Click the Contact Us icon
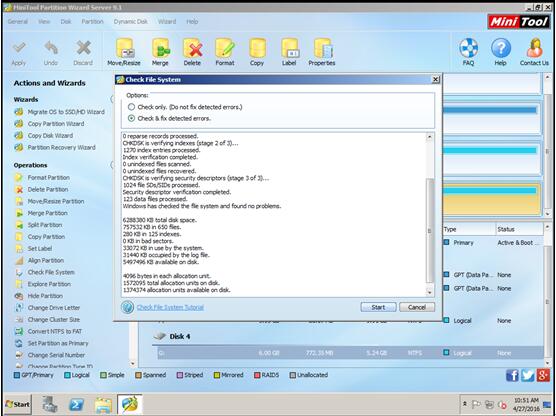Image resolution: width=556 pixels, height=416 pixels. point(534,48)
